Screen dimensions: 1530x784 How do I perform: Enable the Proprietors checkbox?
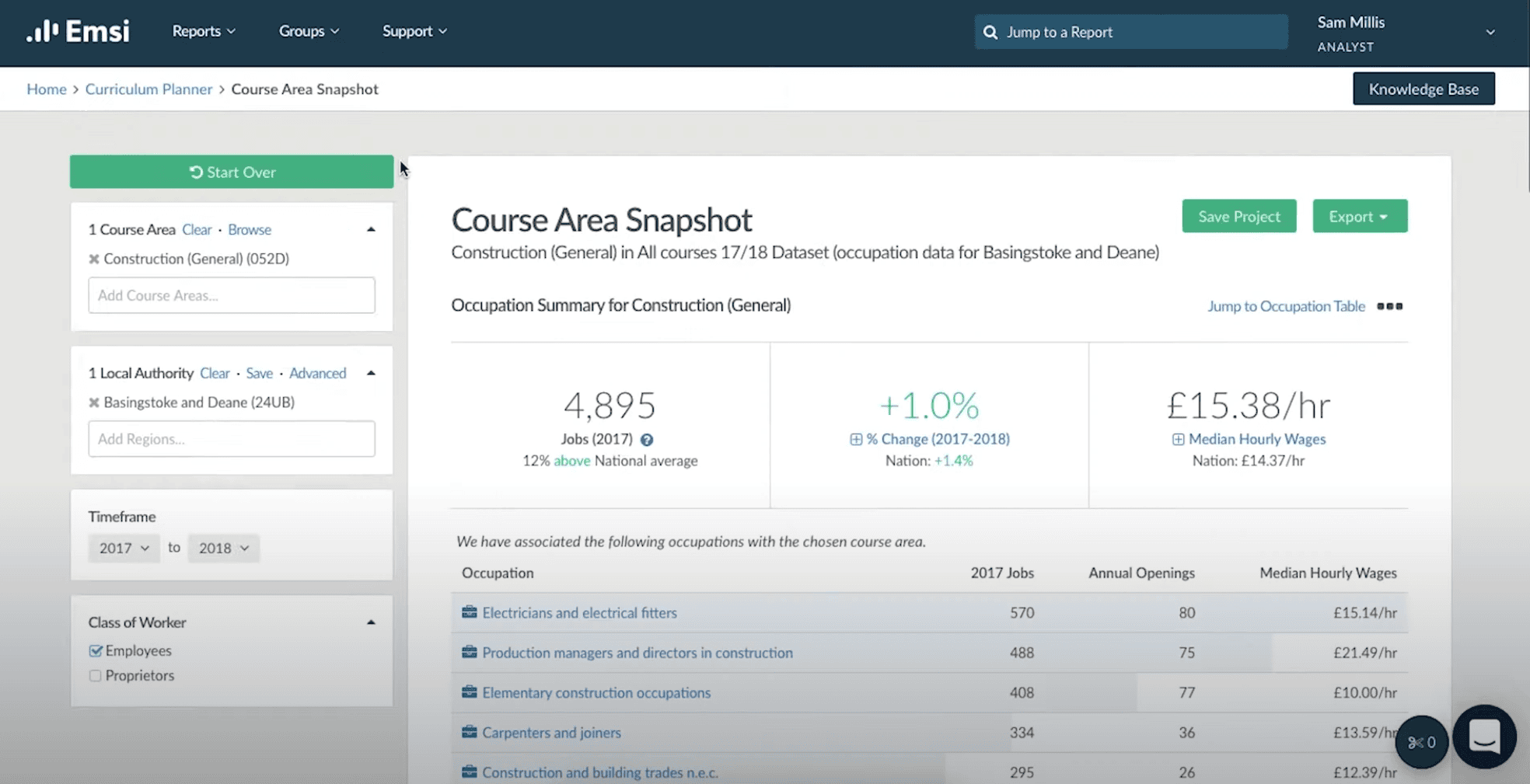tap(96, 676)
